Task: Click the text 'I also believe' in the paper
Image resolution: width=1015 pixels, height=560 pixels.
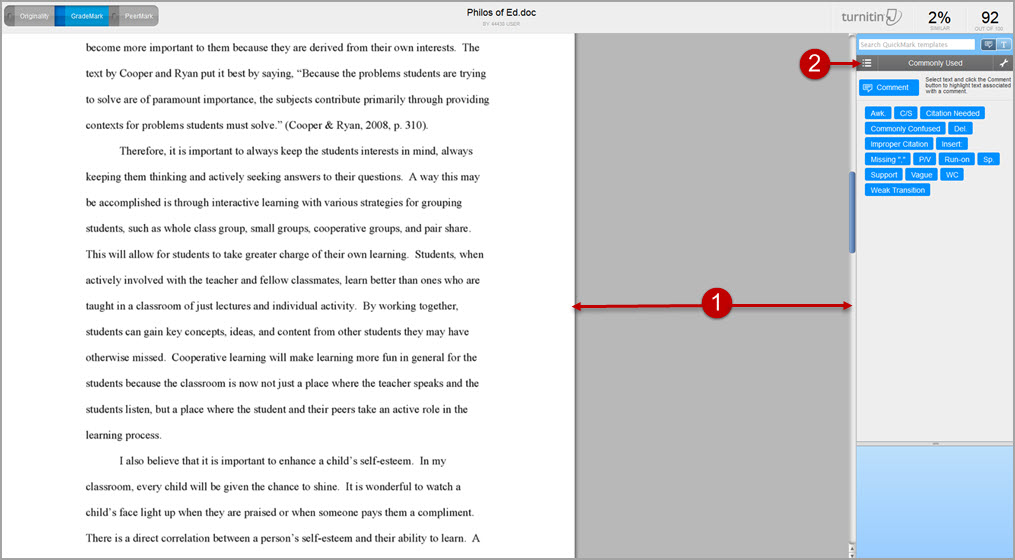Action: (149, 461)
